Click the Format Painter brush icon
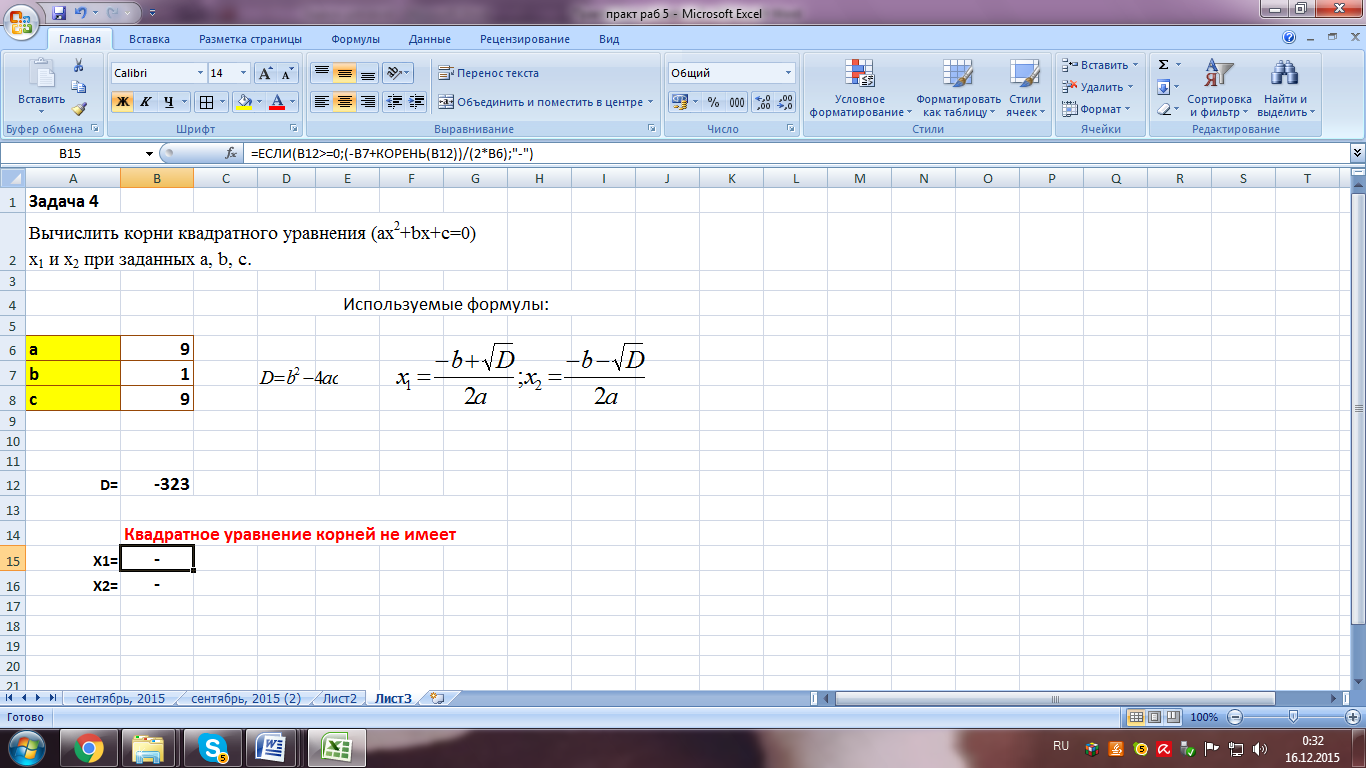 coord(79,109)
